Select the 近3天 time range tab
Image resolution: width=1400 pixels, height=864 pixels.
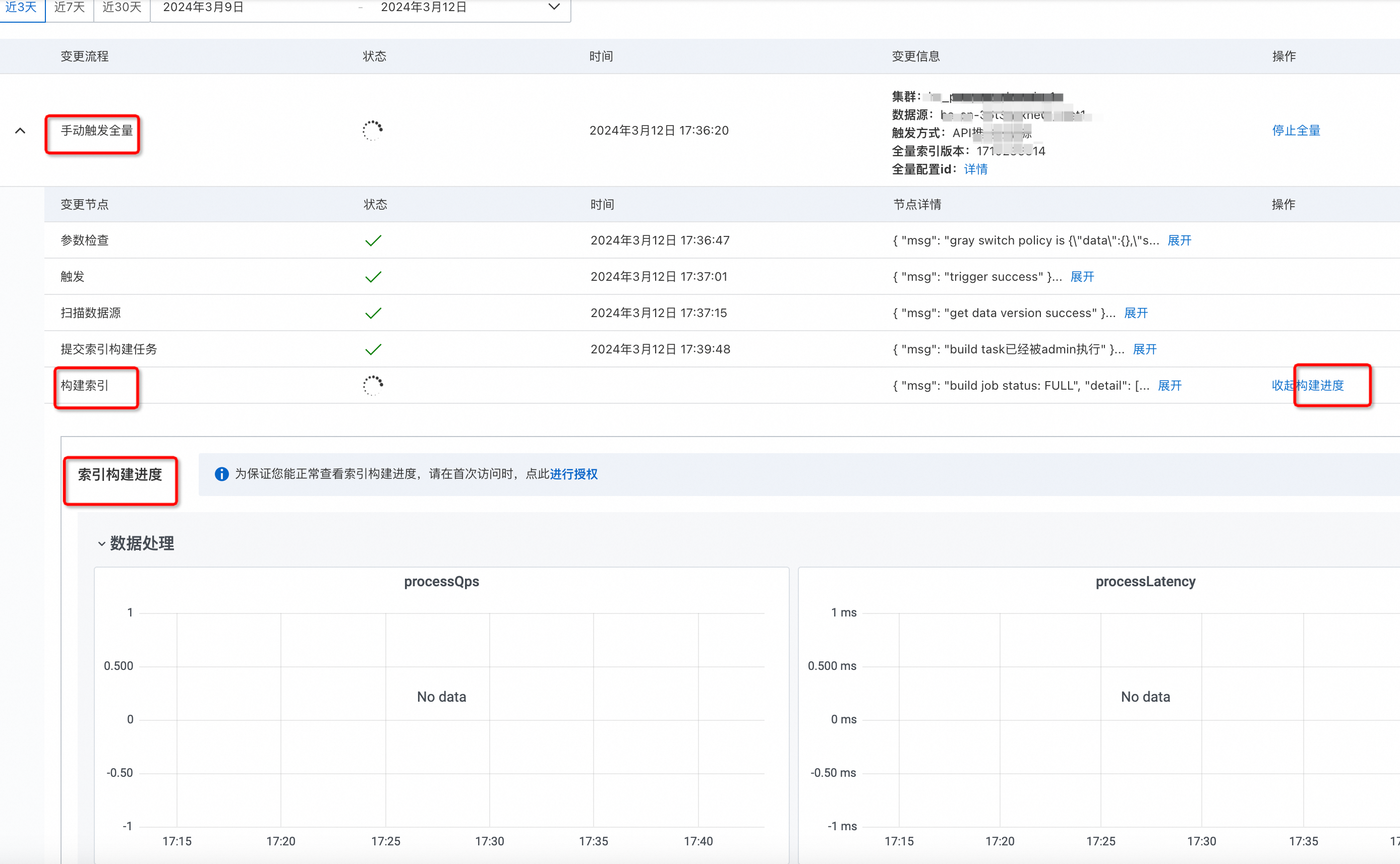(22, 8)
